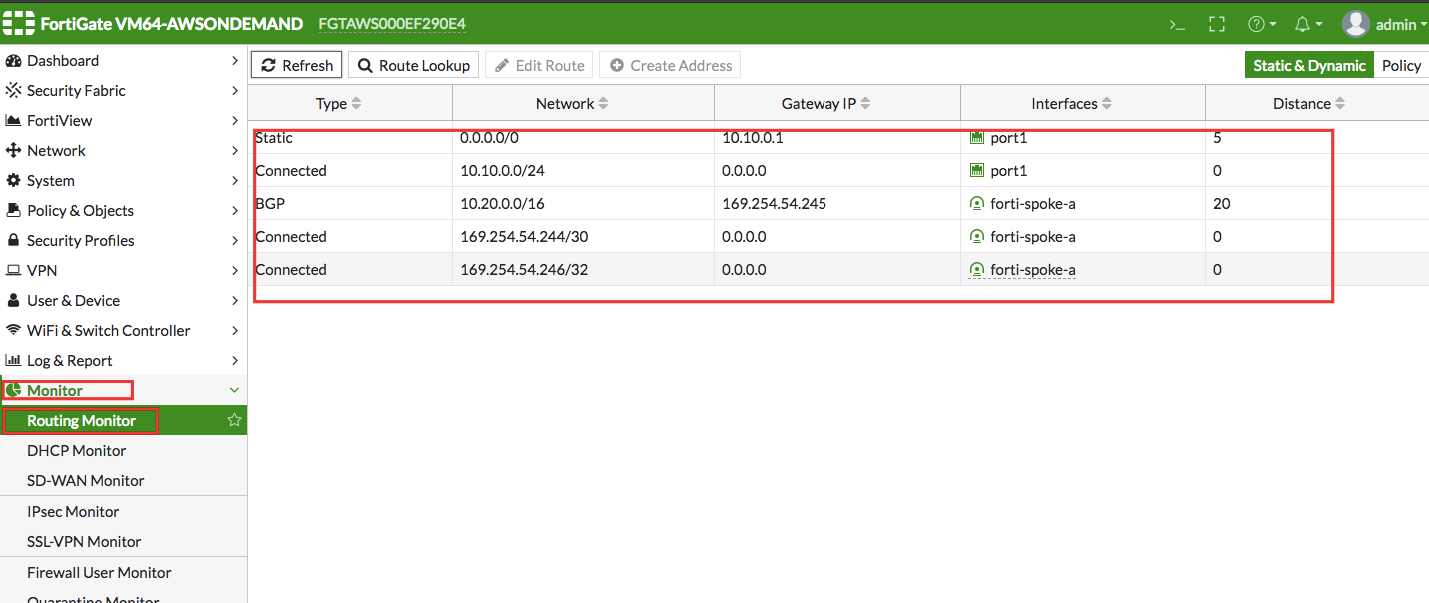Collapse the Monitor menu

pyautogui.click(x=123, y=391)
